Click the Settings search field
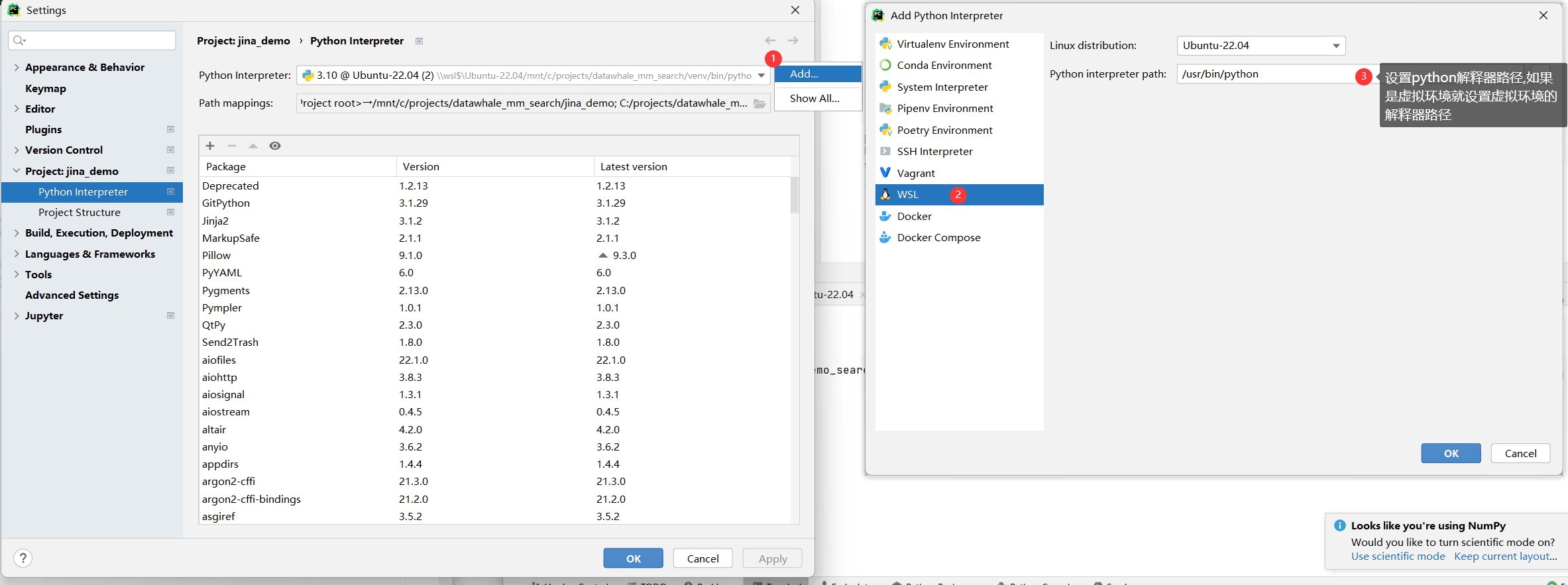Image resolution: width=1568 pixels, height=585 pixels. coord(92,40)
